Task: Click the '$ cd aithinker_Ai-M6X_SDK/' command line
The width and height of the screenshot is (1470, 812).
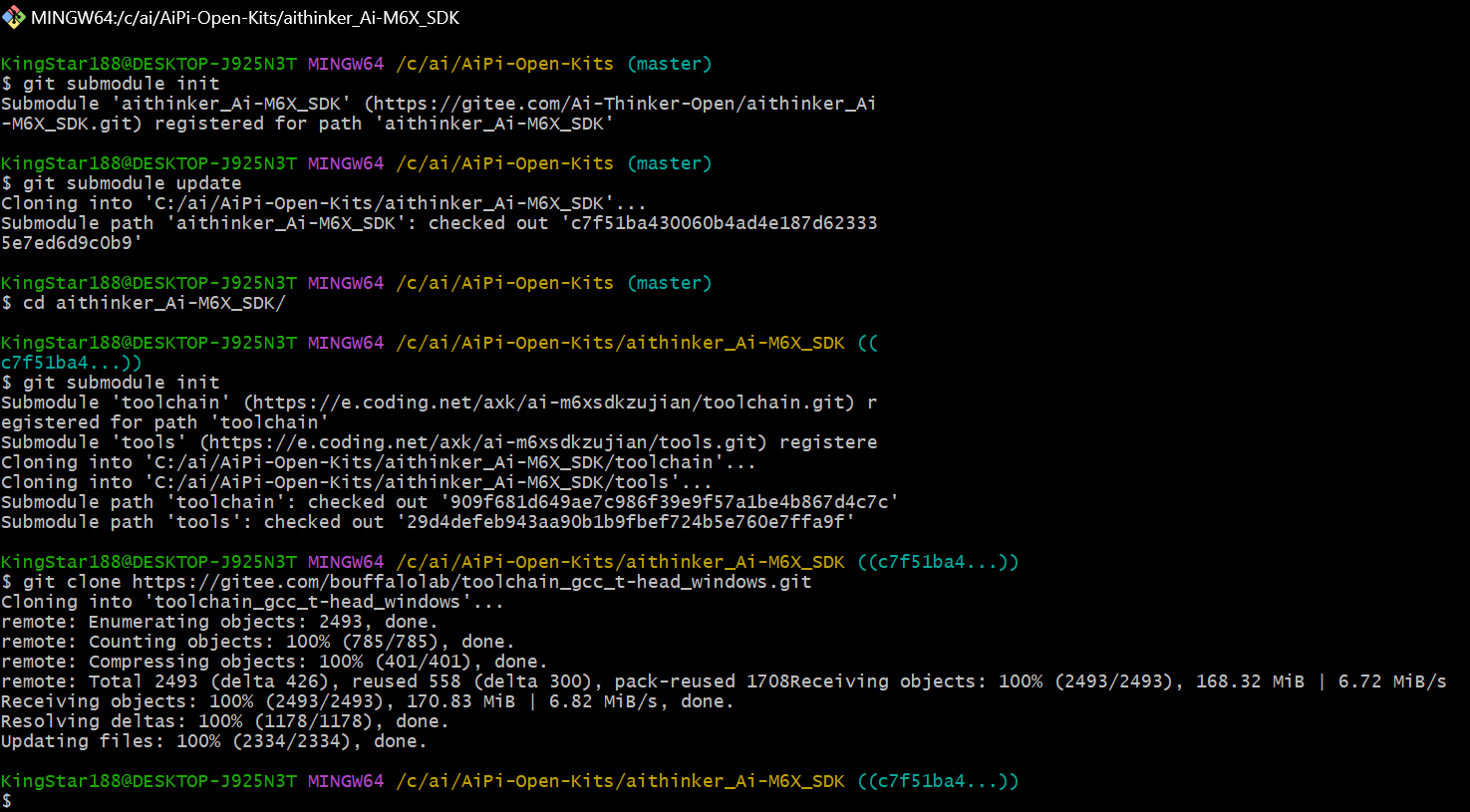Action: 144,303
